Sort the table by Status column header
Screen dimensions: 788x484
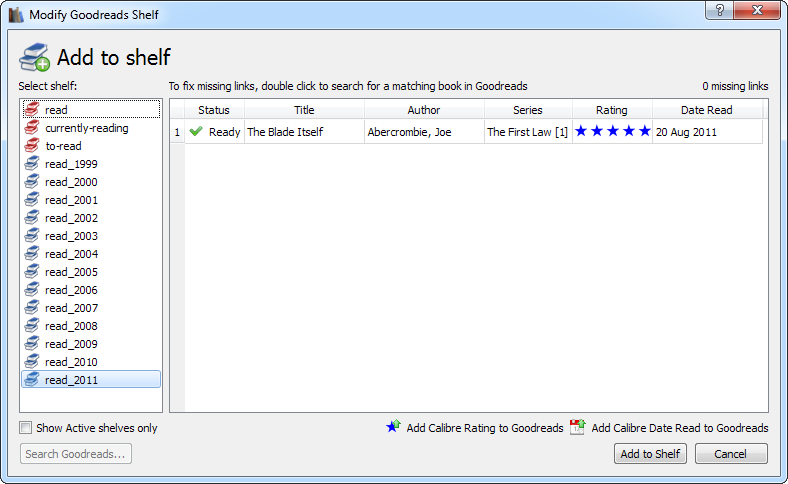point(214,110)
